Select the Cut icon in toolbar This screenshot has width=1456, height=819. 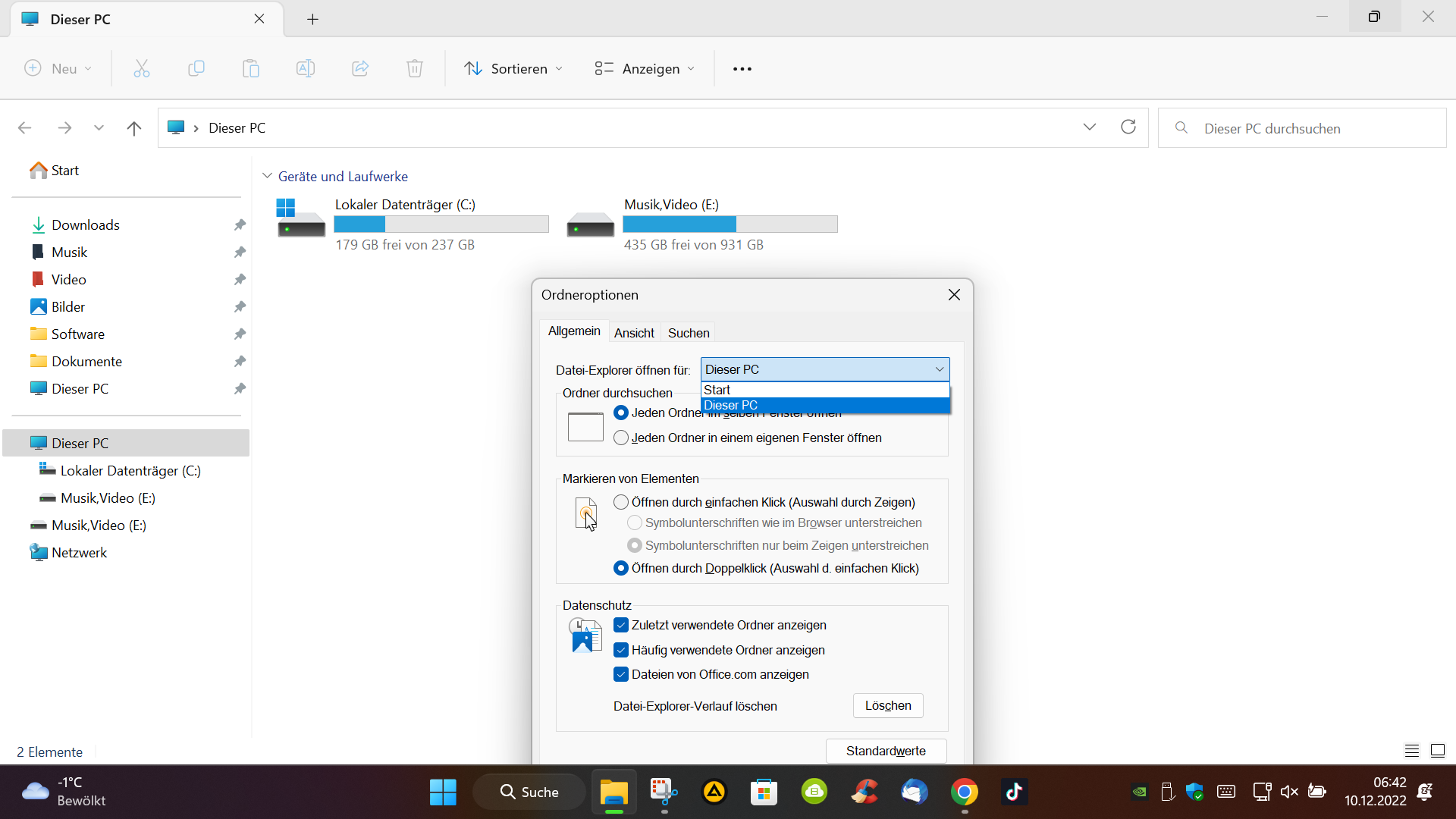coord(141,68)
